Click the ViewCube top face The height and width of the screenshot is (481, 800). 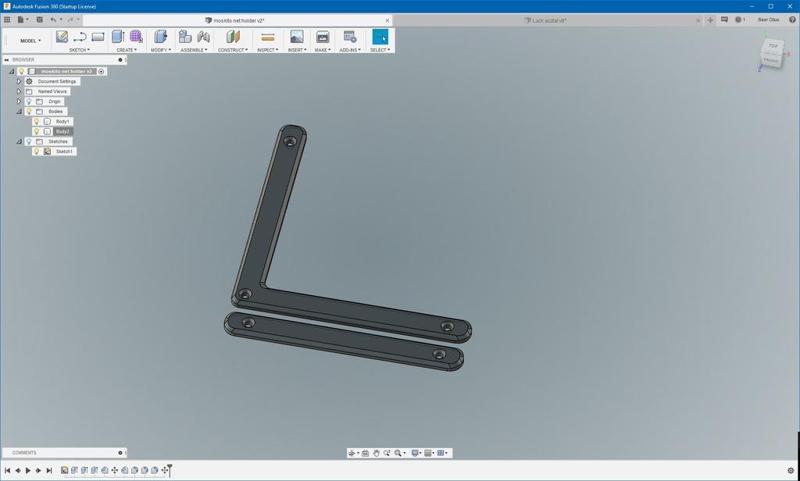[773, 46]
